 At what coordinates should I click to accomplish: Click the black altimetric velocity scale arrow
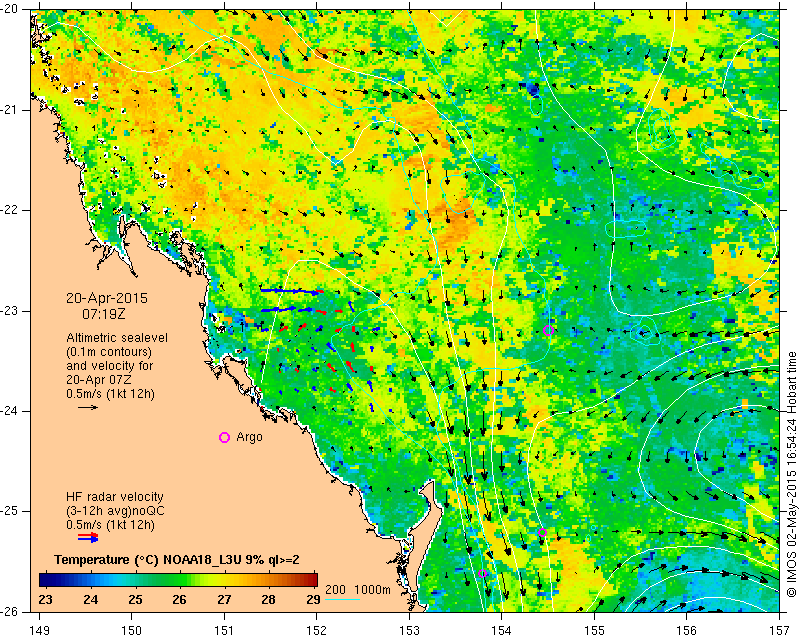pos(87,407)
